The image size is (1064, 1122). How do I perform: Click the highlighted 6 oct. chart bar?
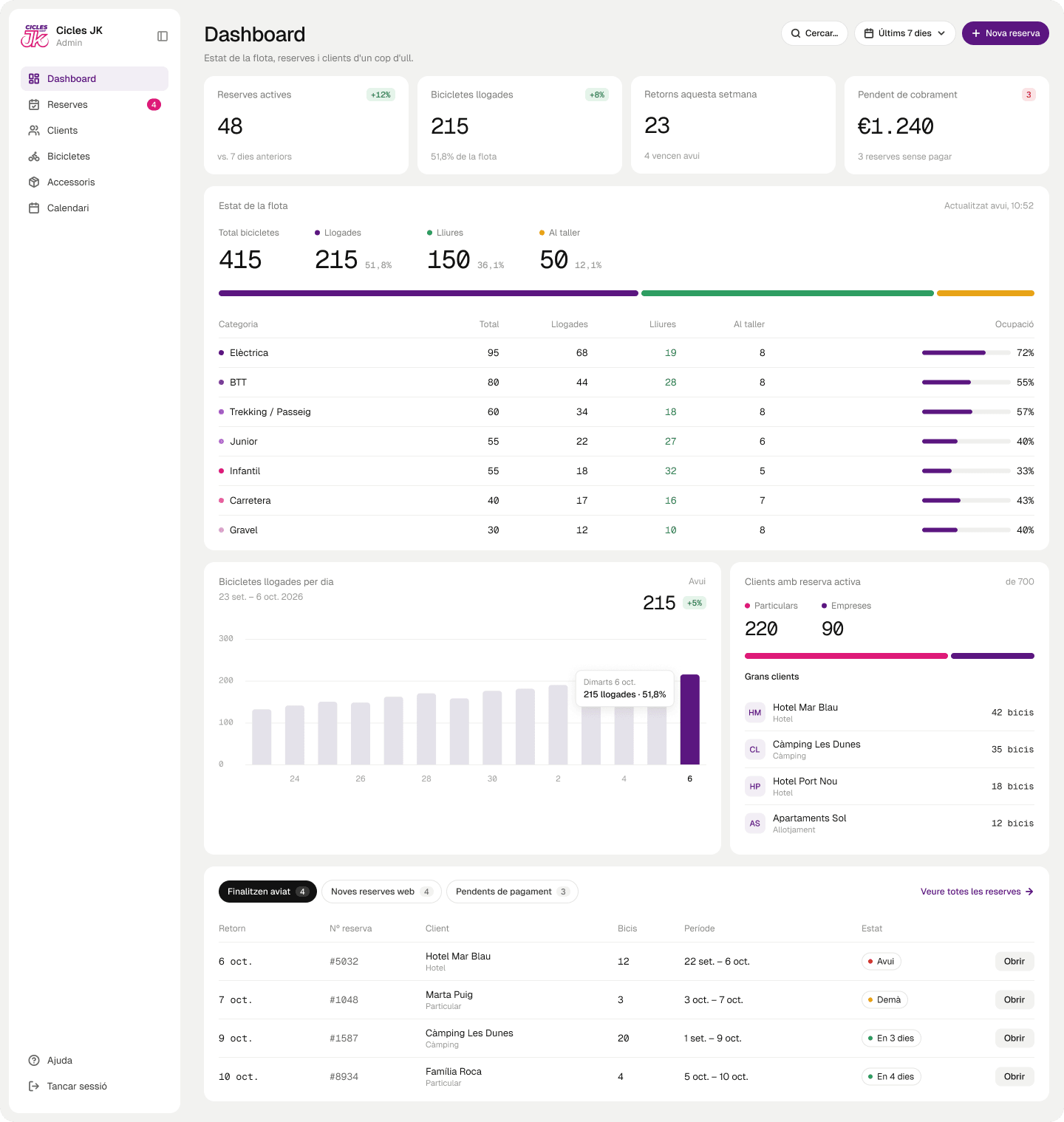[x=690, y=719]
